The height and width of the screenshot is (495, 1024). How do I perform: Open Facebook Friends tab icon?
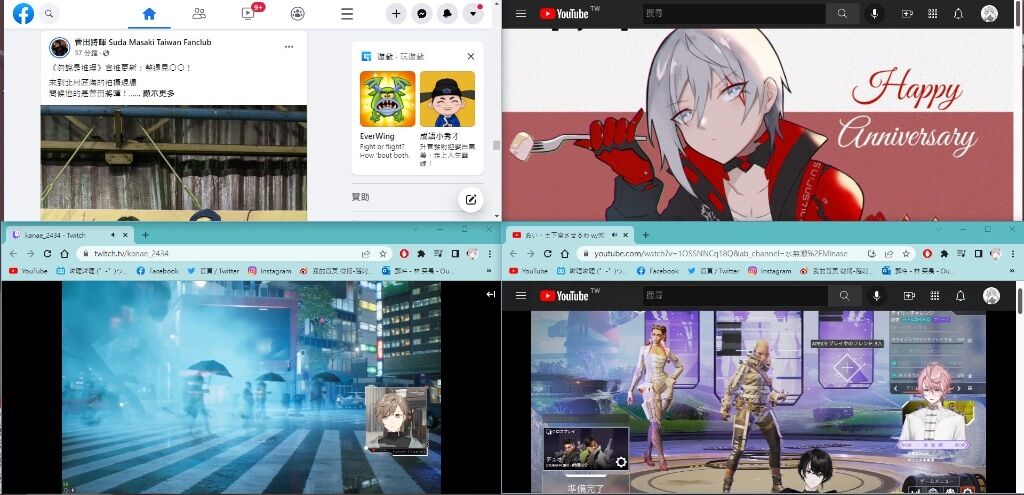pyautogui.click(x=199, y=13)
